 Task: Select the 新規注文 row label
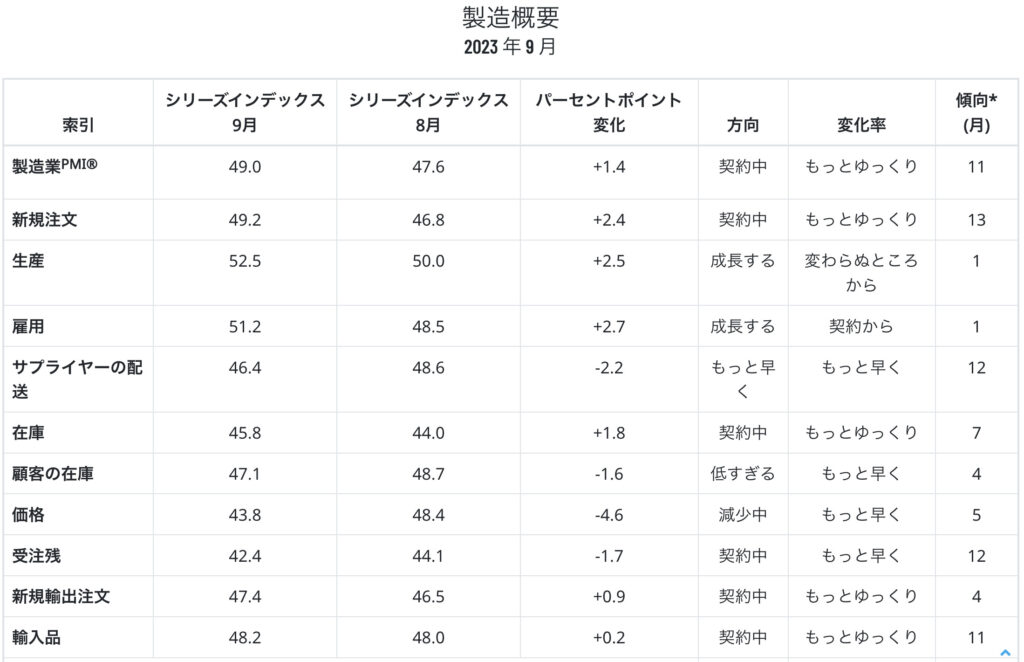(44, 220)
